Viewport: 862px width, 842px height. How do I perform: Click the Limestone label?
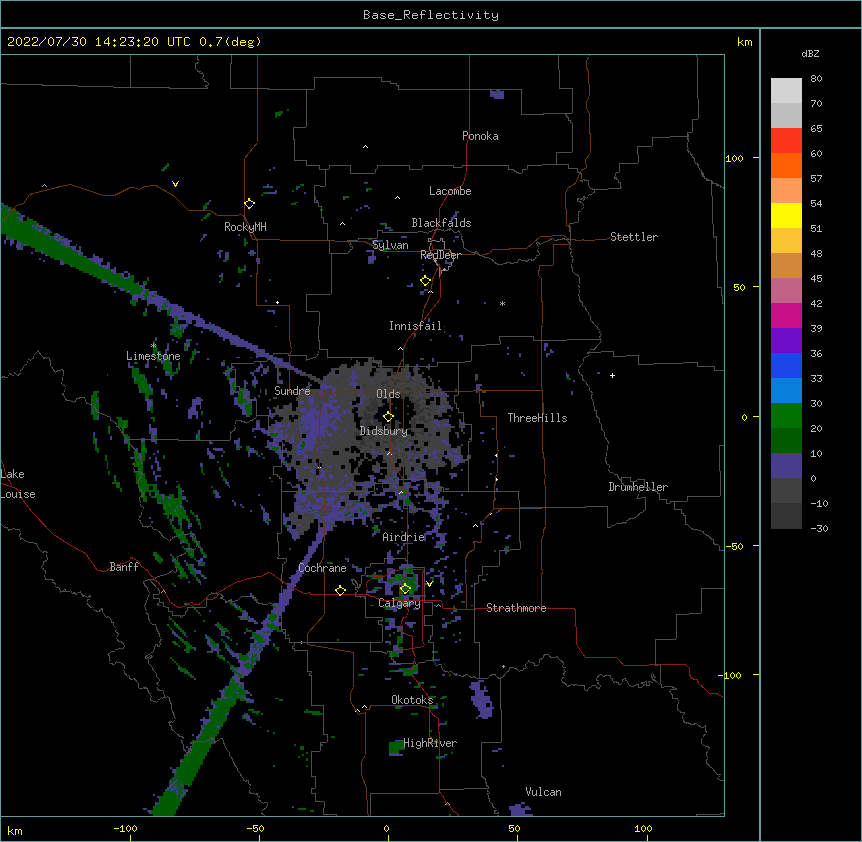coord(153,356)
